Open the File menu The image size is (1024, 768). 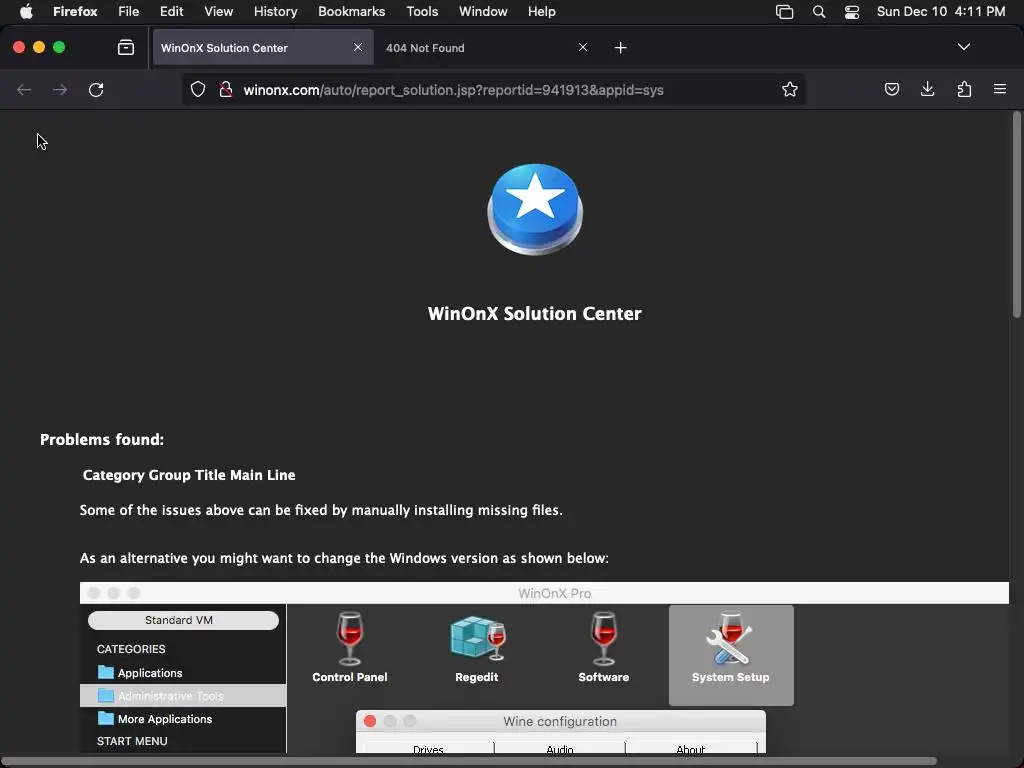click(x=128, y=11)
